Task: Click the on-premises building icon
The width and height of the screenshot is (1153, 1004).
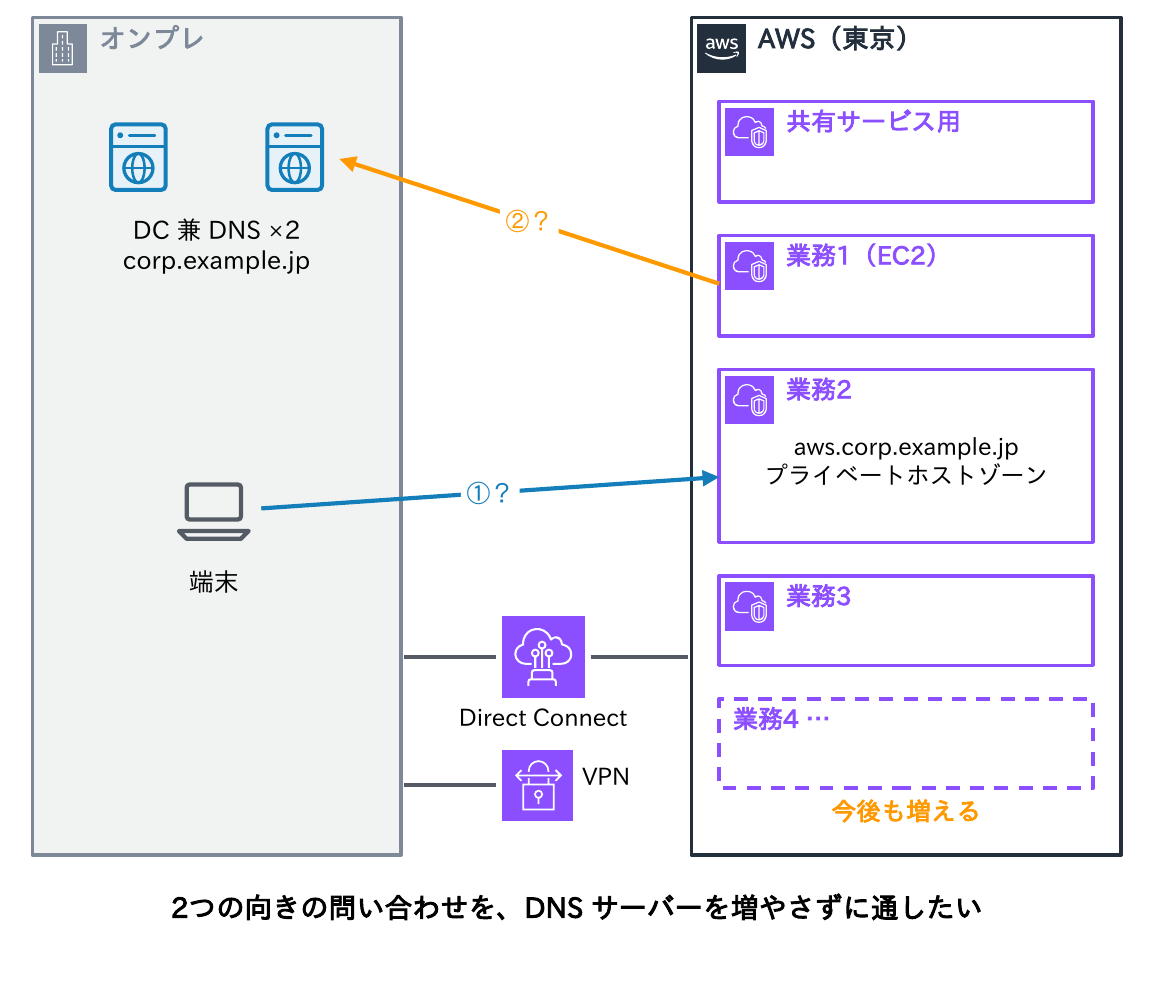Action: (63, 49)
